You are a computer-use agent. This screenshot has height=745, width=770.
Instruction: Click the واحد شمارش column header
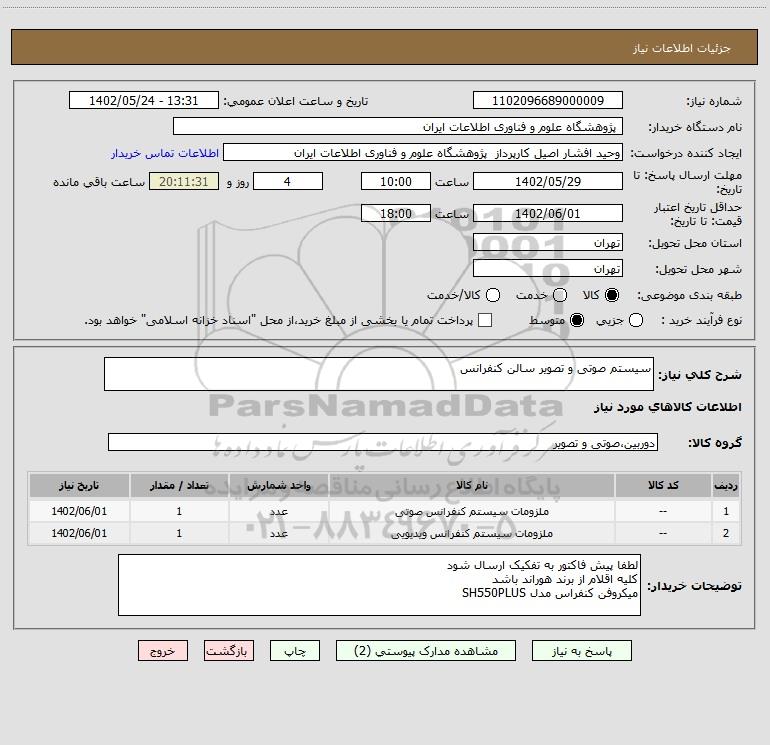(278, 485)
